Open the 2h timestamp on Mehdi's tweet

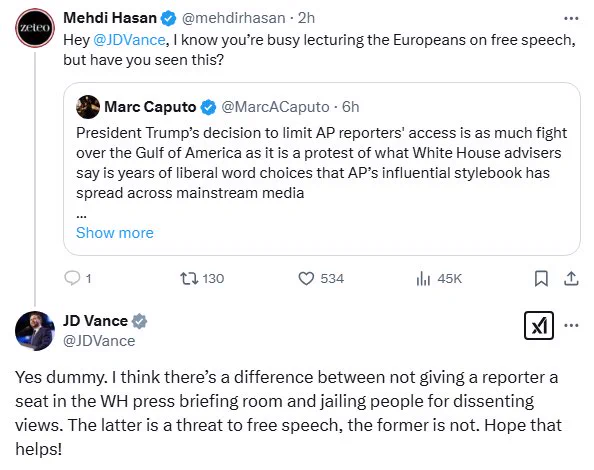coord(306,18)
